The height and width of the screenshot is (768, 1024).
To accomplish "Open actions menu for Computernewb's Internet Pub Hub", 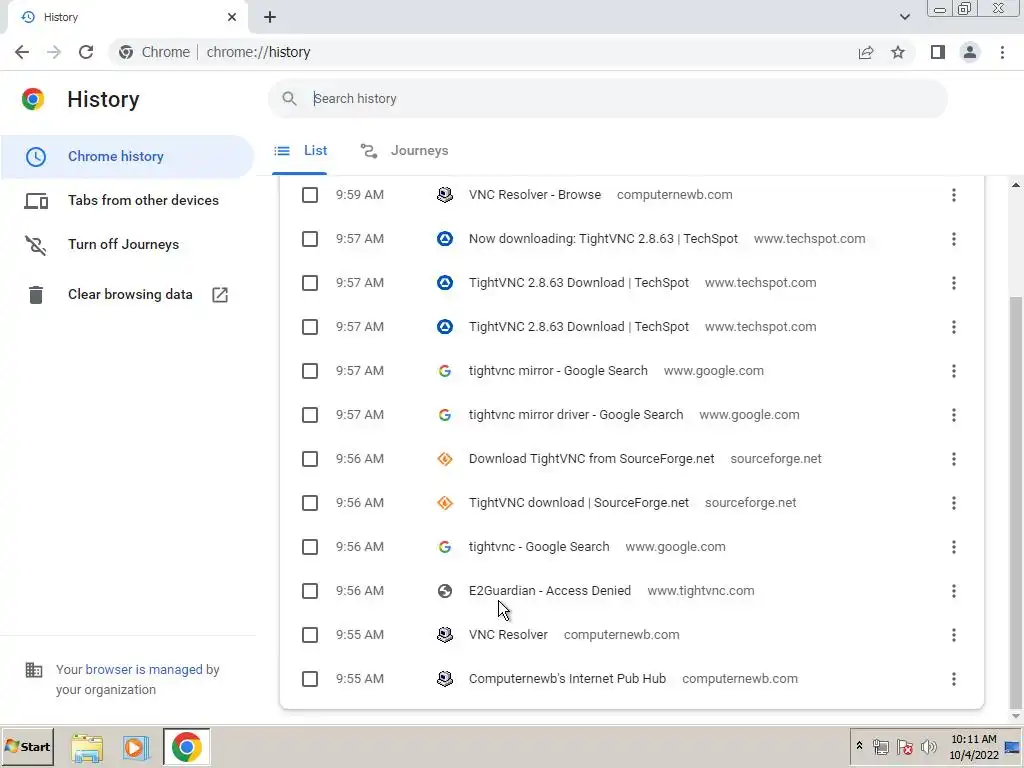I will click(x=953, y=679).
